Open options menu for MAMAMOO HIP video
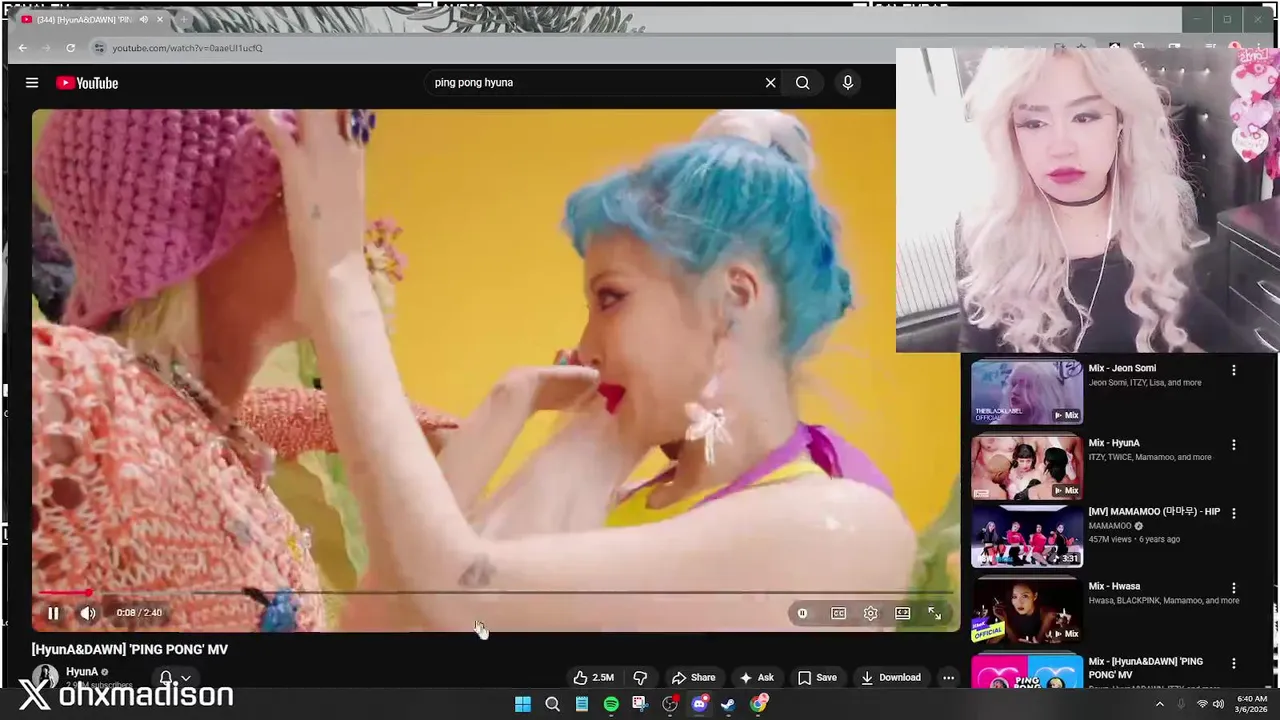1280x720 pixels. [1233, 513]
